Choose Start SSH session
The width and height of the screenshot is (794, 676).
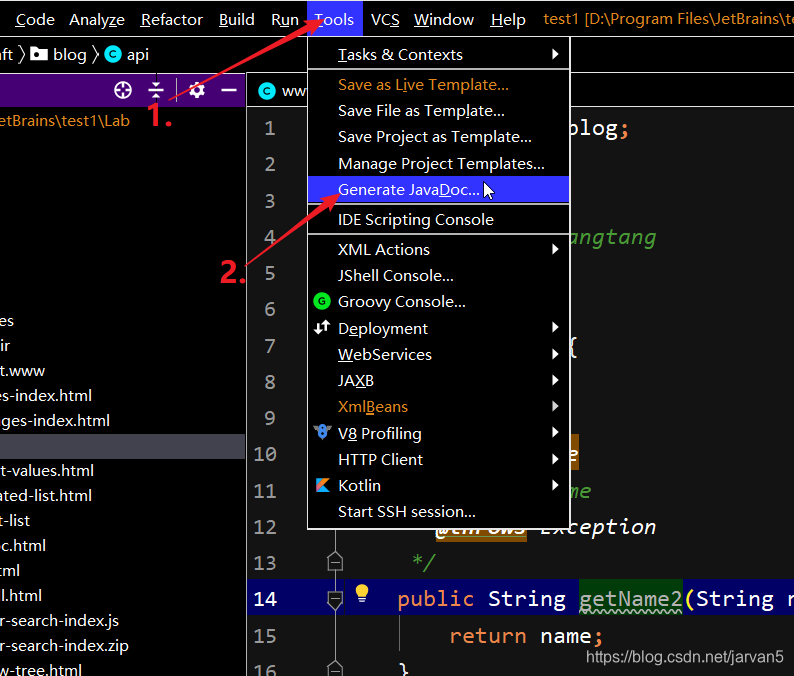coord(439,511)
